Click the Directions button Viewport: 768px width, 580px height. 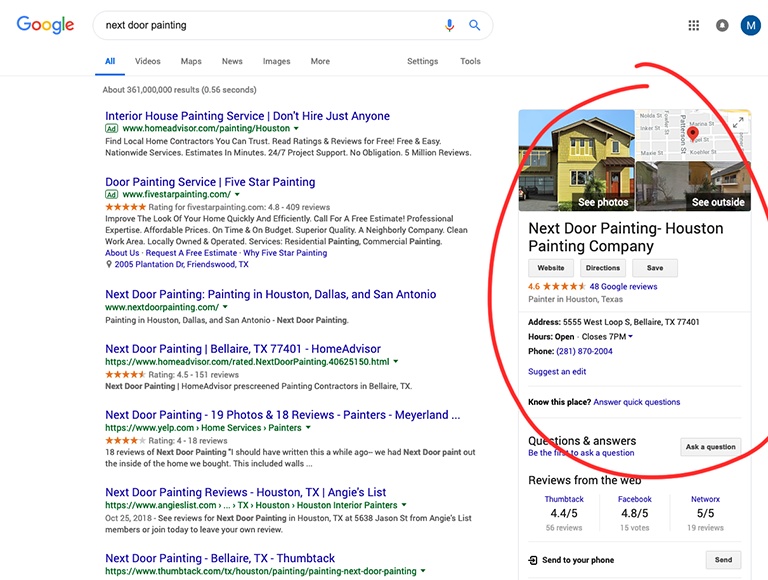603,268
